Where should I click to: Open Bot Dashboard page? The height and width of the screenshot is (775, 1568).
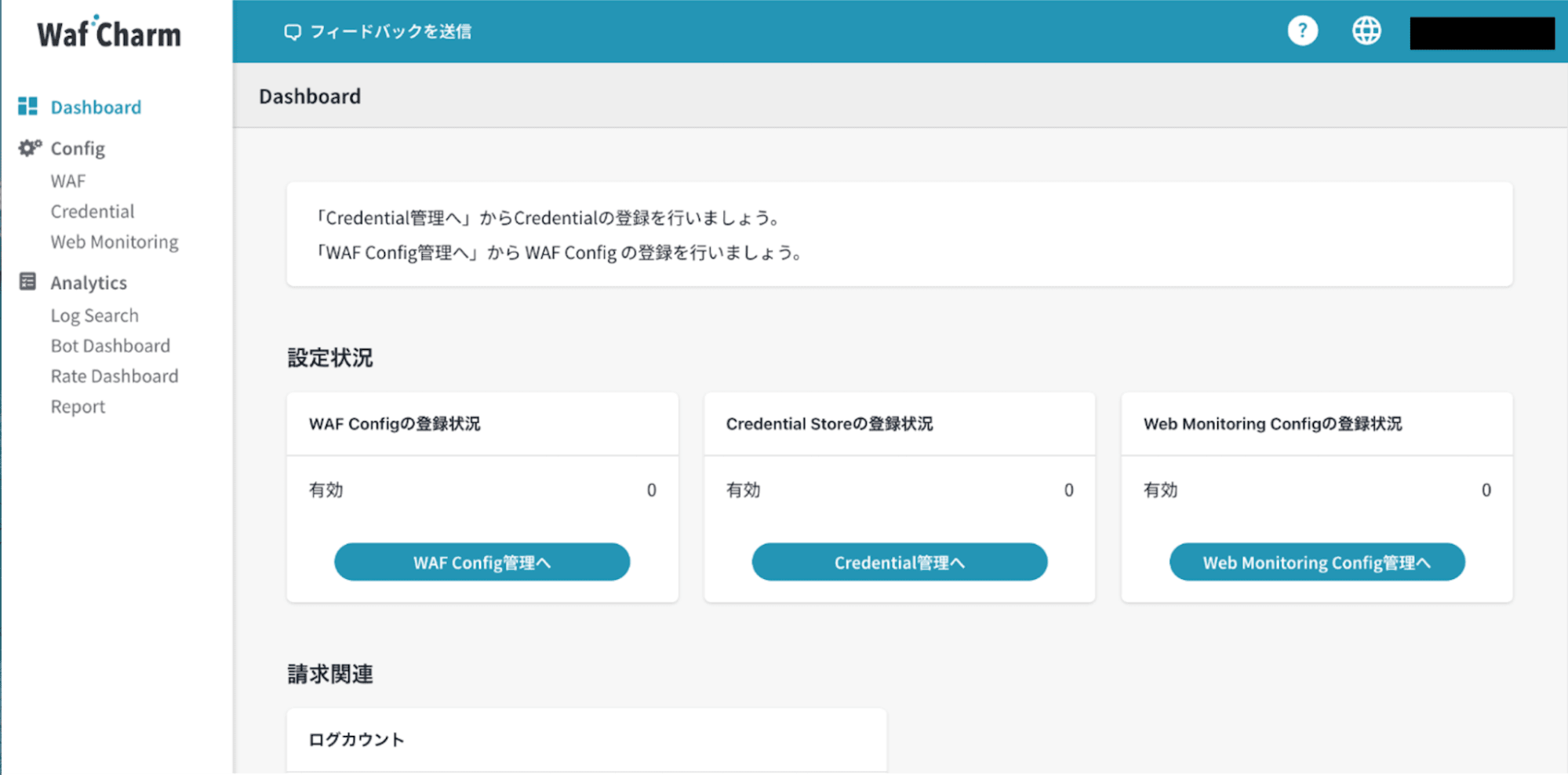pos(110,346)
